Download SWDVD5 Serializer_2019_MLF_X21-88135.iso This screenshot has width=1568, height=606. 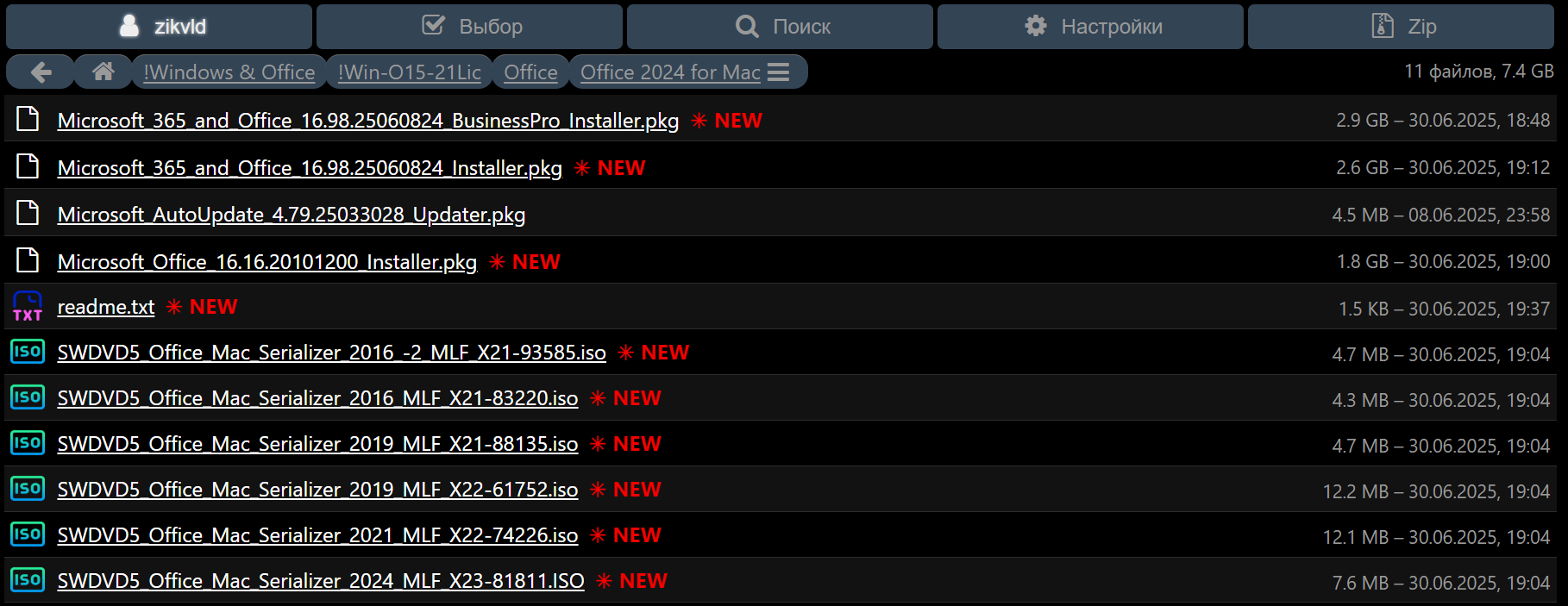317,444
